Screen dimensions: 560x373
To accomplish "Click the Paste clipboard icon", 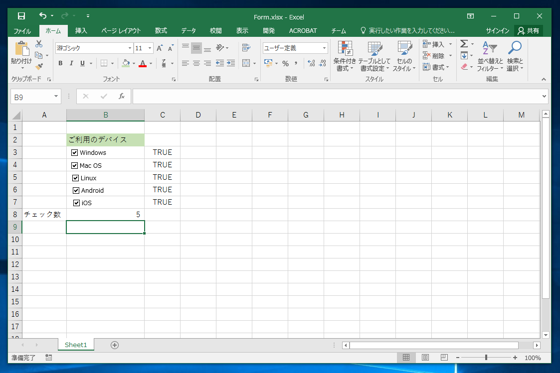I will tap(21, 49).
